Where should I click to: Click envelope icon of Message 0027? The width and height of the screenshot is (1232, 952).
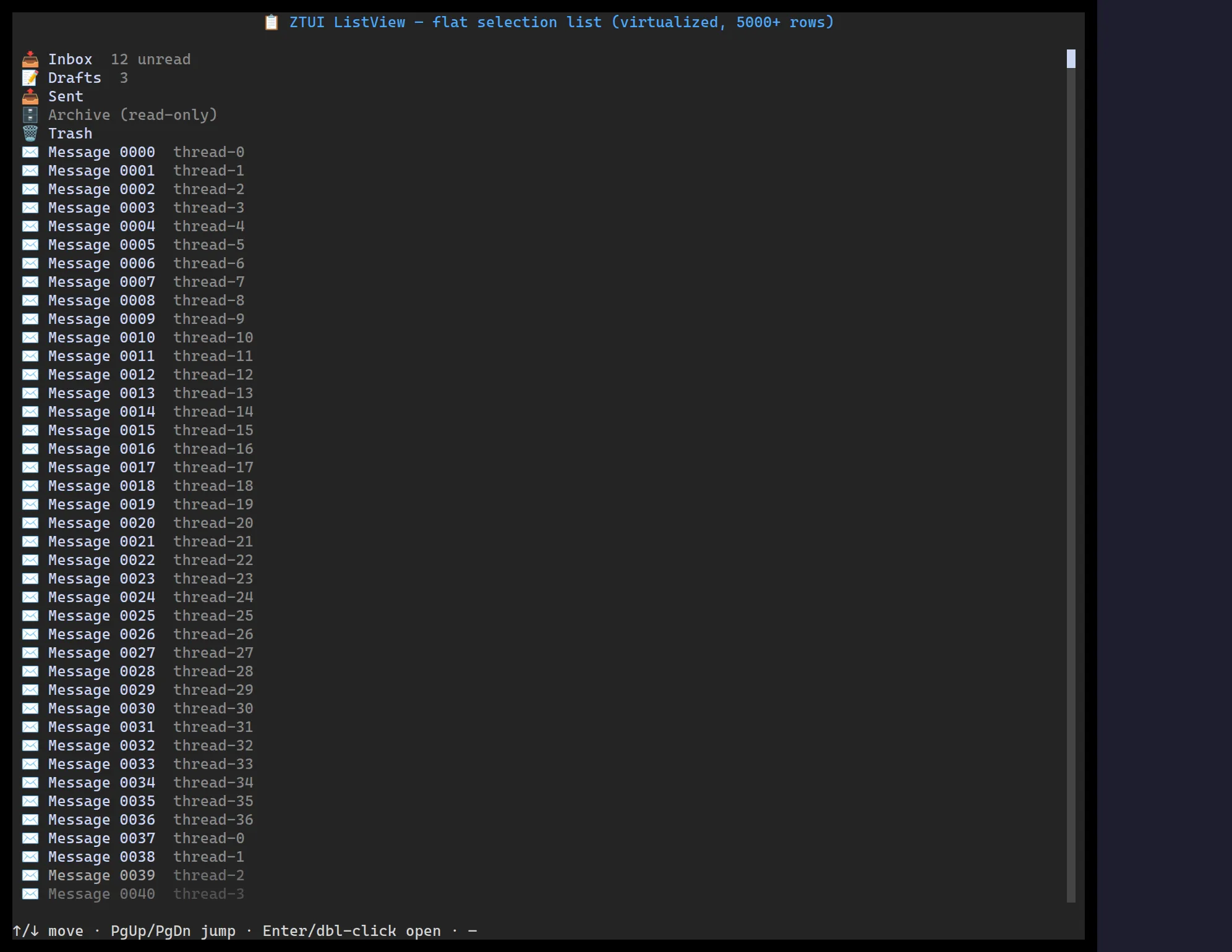[x=30, y=653]
